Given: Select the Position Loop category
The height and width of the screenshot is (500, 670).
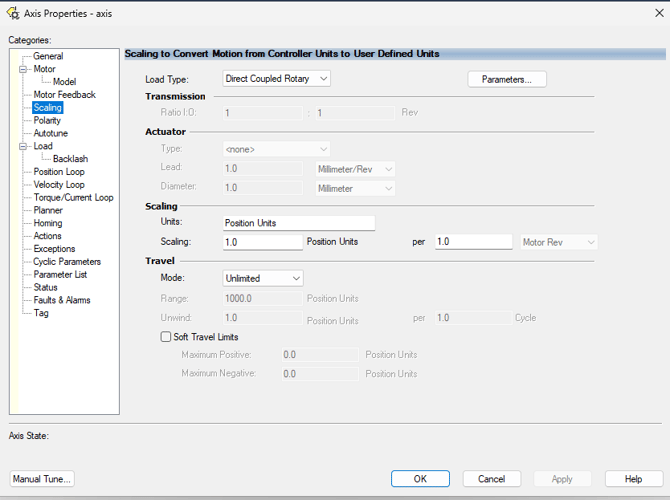Looking at the screenshot, I should pyautogui.click(x=59, y=172).
